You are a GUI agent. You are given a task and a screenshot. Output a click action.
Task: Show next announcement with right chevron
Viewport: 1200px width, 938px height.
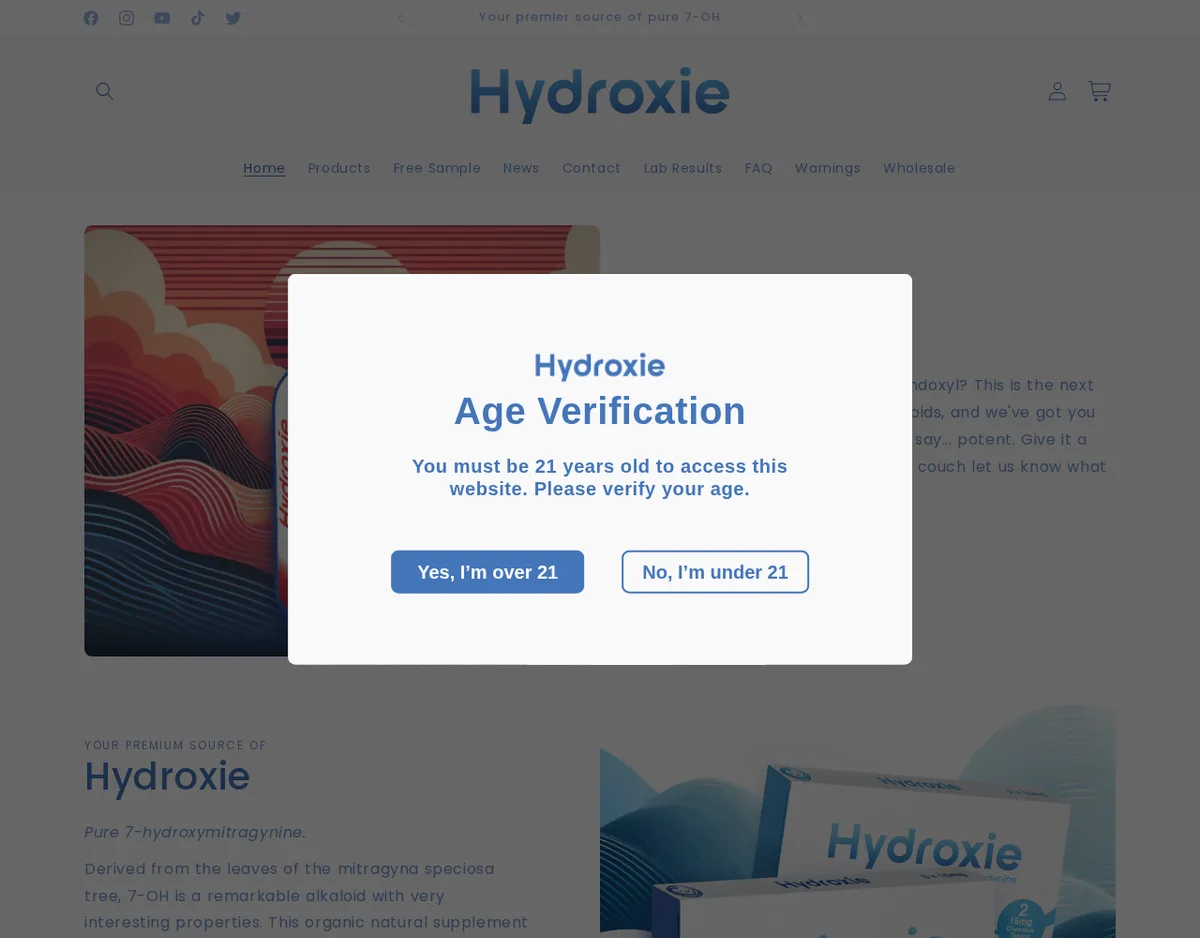(799, 18)
